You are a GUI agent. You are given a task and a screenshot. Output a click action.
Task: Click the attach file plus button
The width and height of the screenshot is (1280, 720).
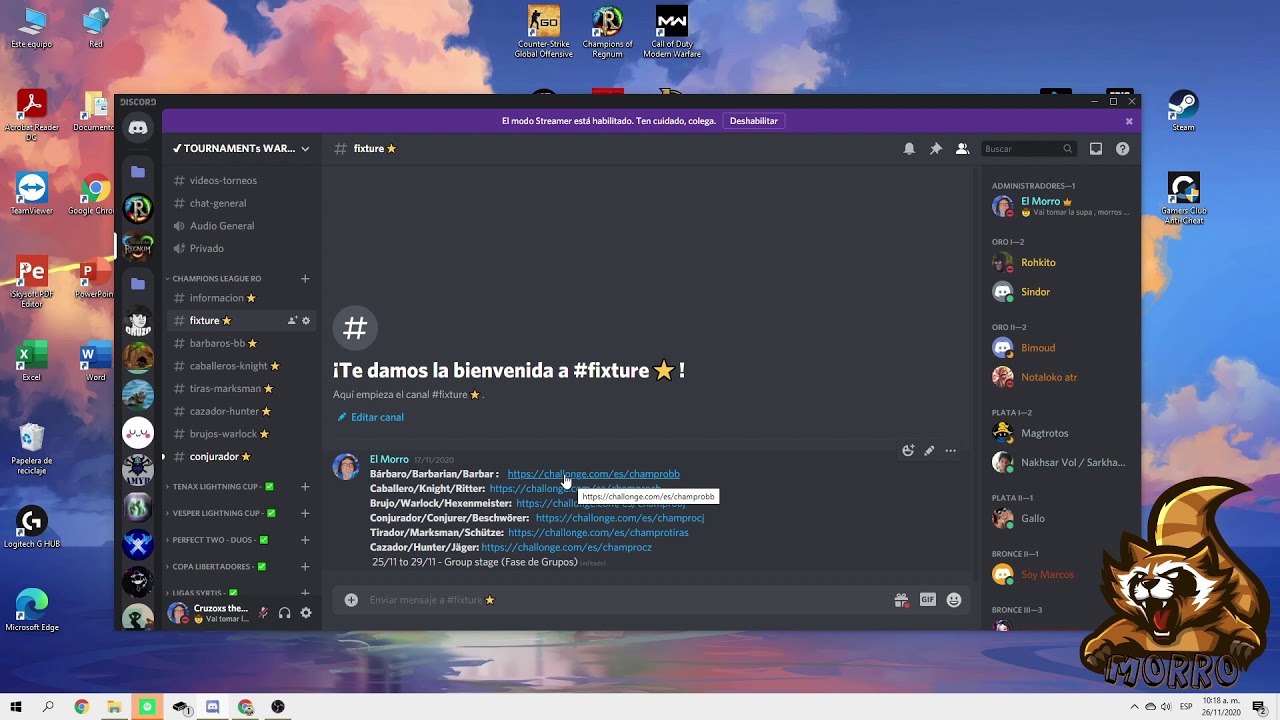[x=351, y=600]
